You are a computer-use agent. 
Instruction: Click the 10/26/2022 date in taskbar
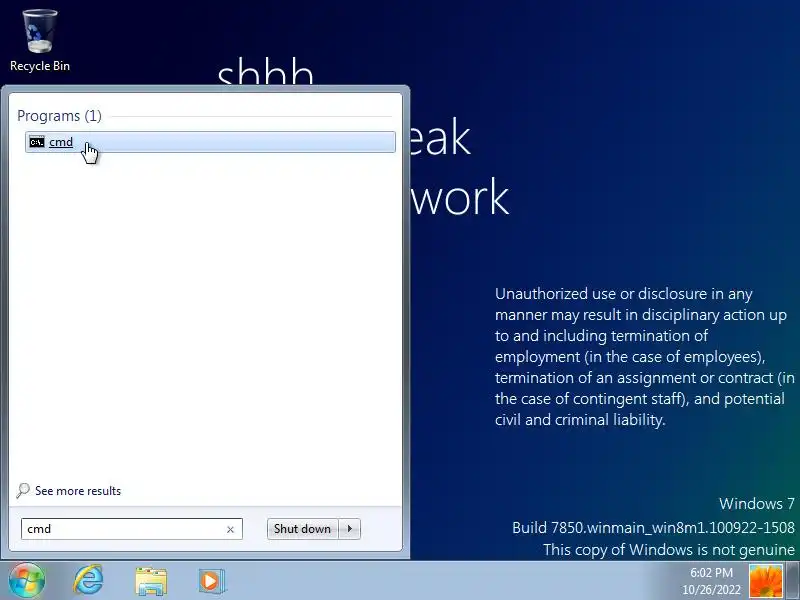coord(711,590)
